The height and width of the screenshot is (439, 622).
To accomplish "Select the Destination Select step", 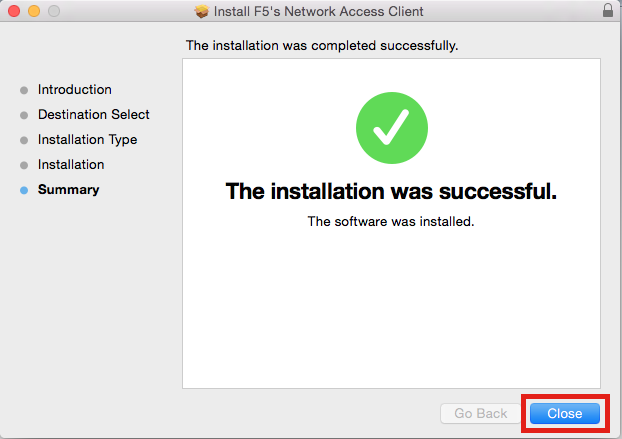I will point(94,115).
